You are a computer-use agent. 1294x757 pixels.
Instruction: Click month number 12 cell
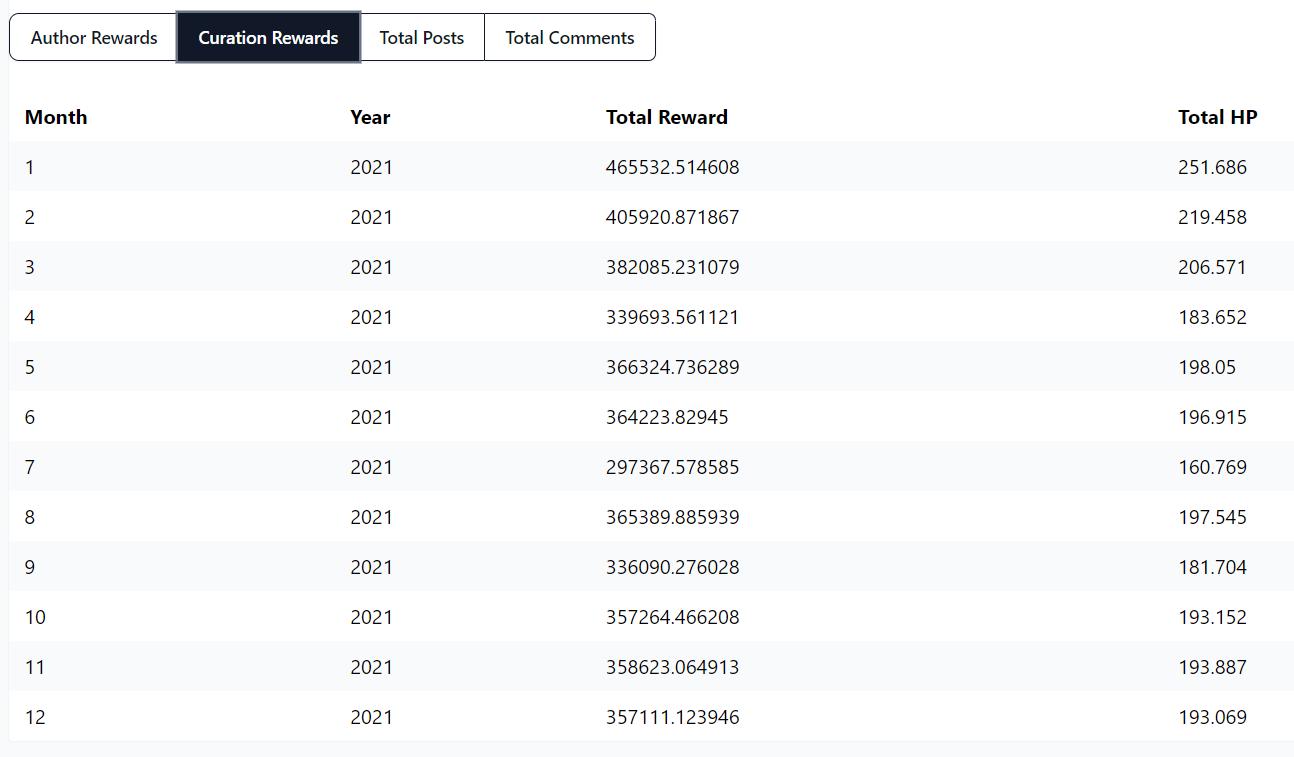[x=35, y=717]
